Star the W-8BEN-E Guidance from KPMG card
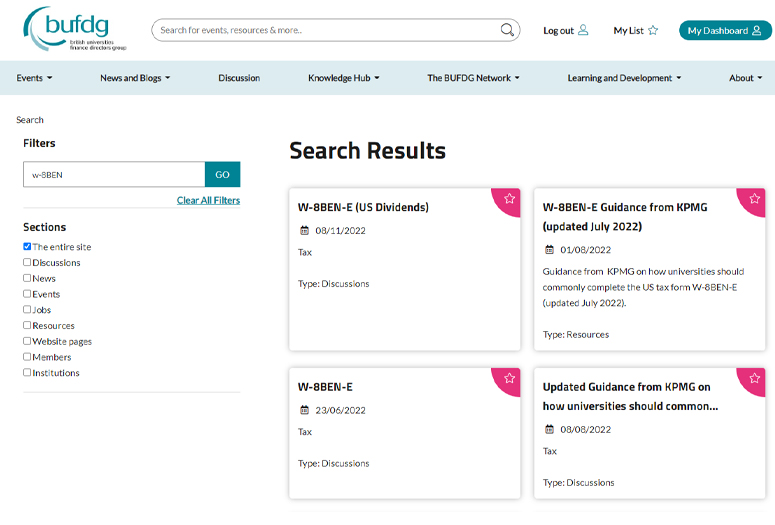The width and height of the screenshot is (775, 525). [754, 198]
